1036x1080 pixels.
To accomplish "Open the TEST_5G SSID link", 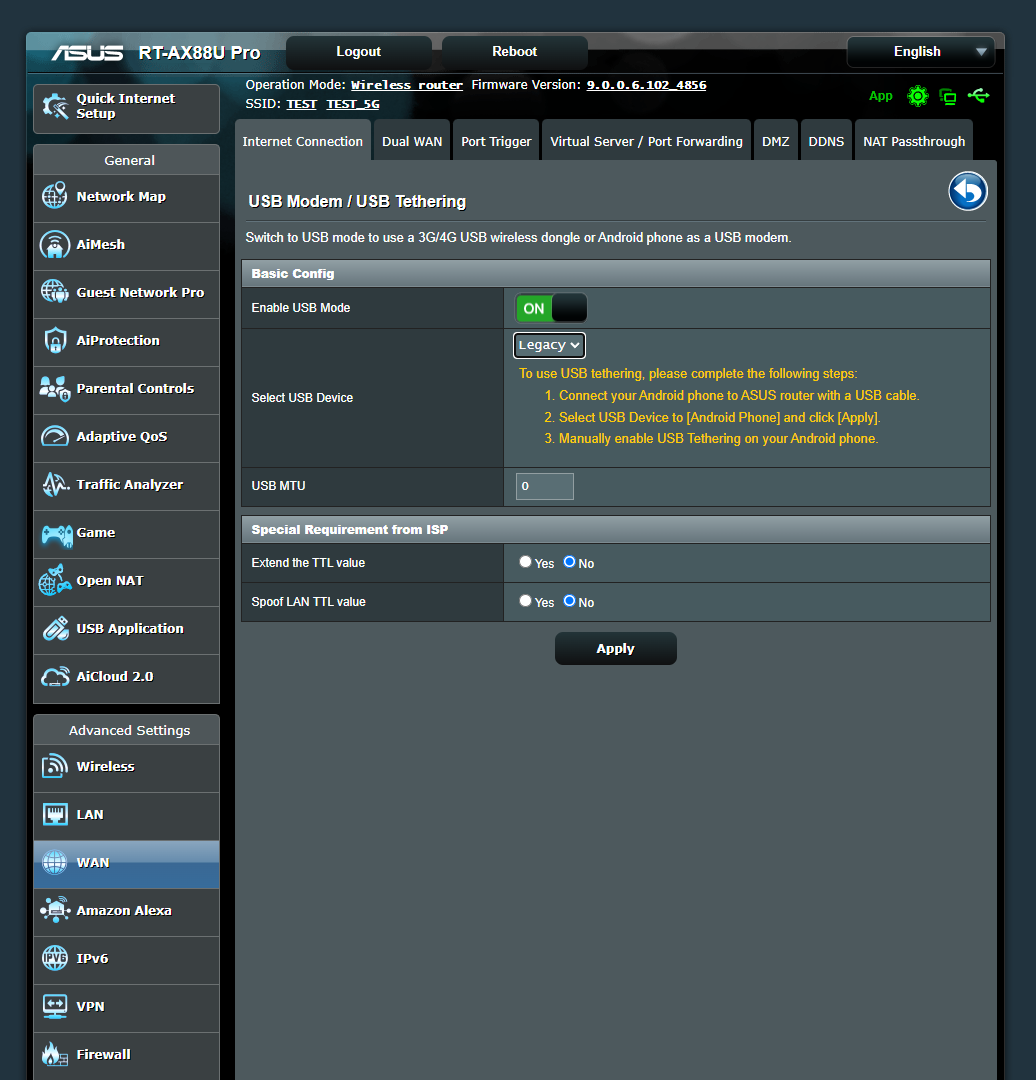I will (x=353, y=104).
